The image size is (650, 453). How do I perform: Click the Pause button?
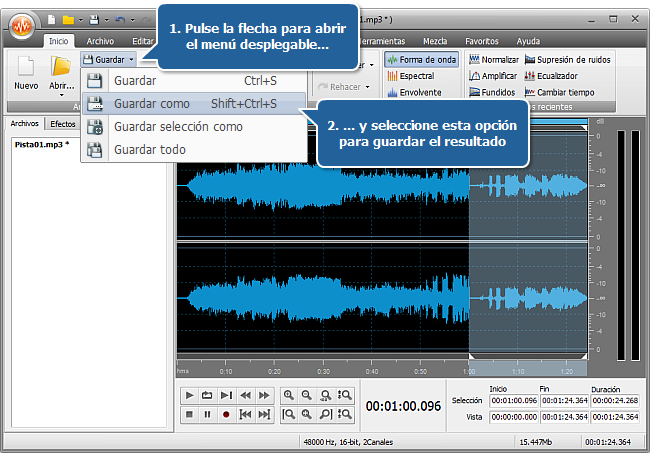[207, 414]
